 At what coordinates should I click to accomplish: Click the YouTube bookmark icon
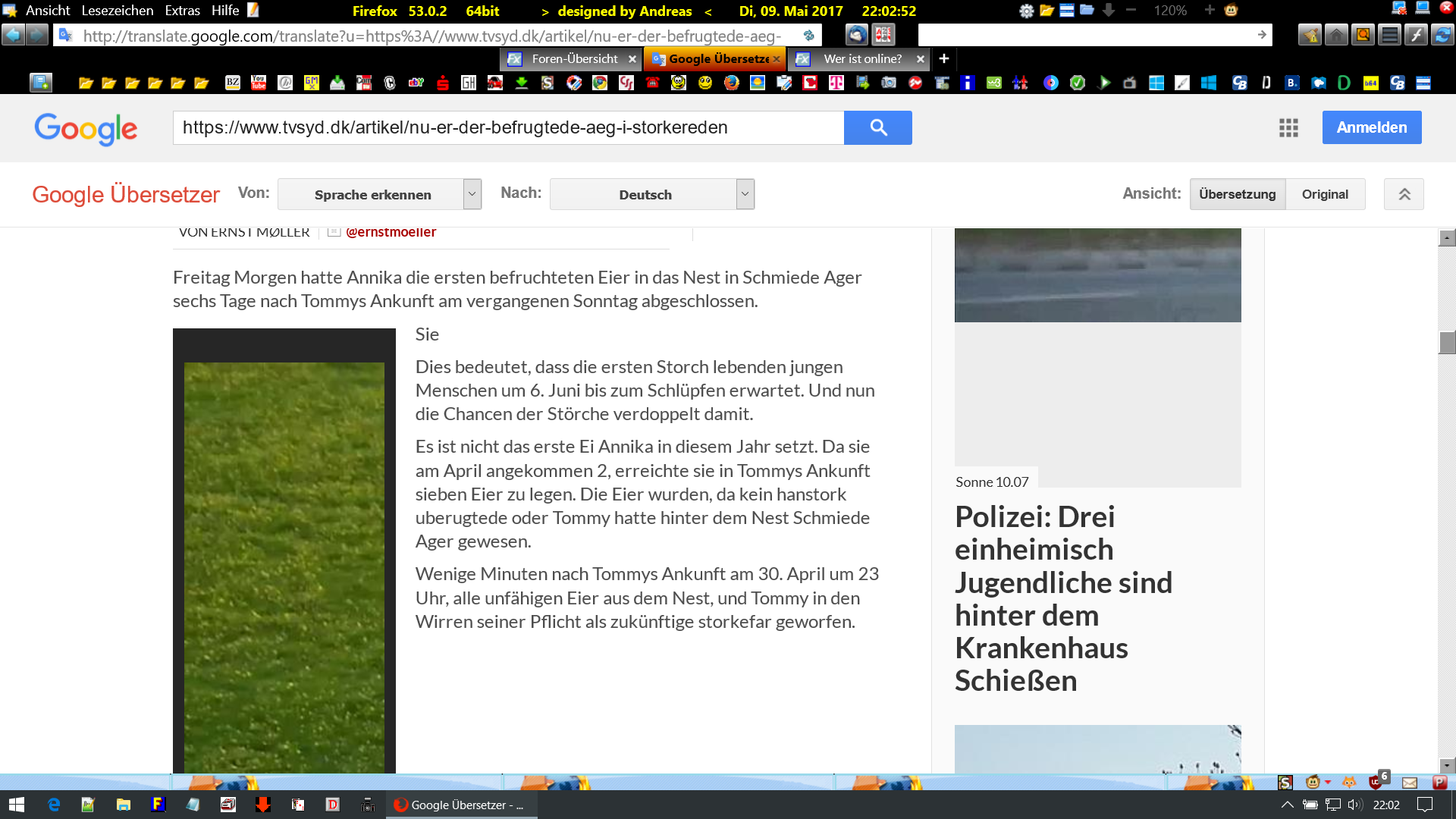(x=259, y=83)
